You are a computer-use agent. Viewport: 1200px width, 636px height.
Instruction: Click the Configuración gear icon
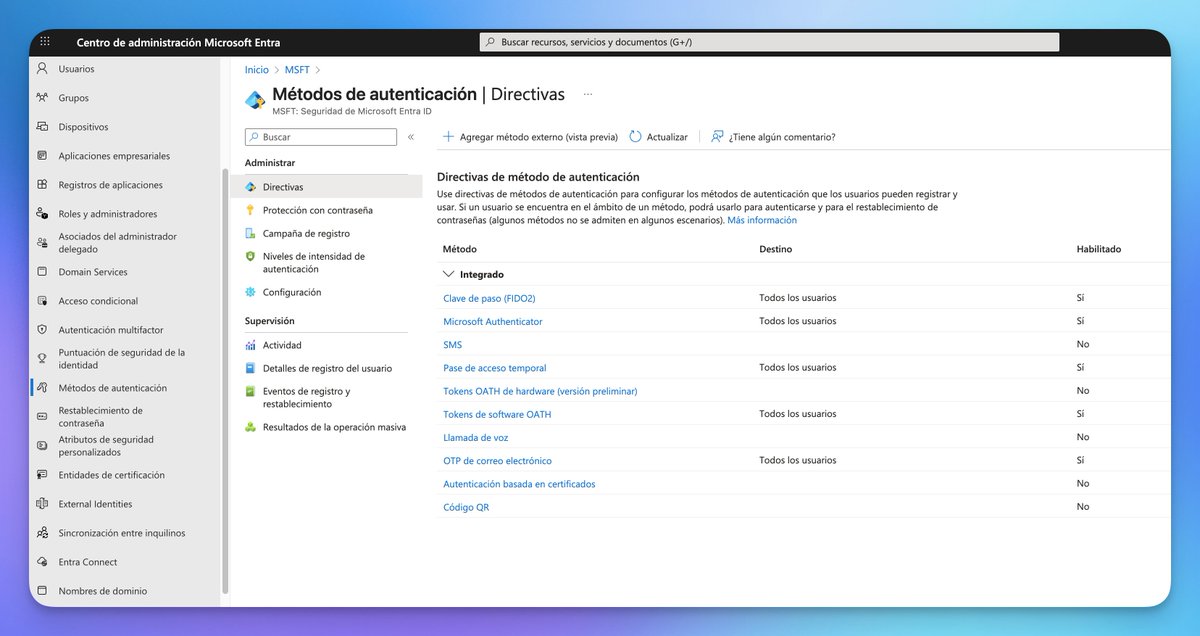(x=250, y=292)
